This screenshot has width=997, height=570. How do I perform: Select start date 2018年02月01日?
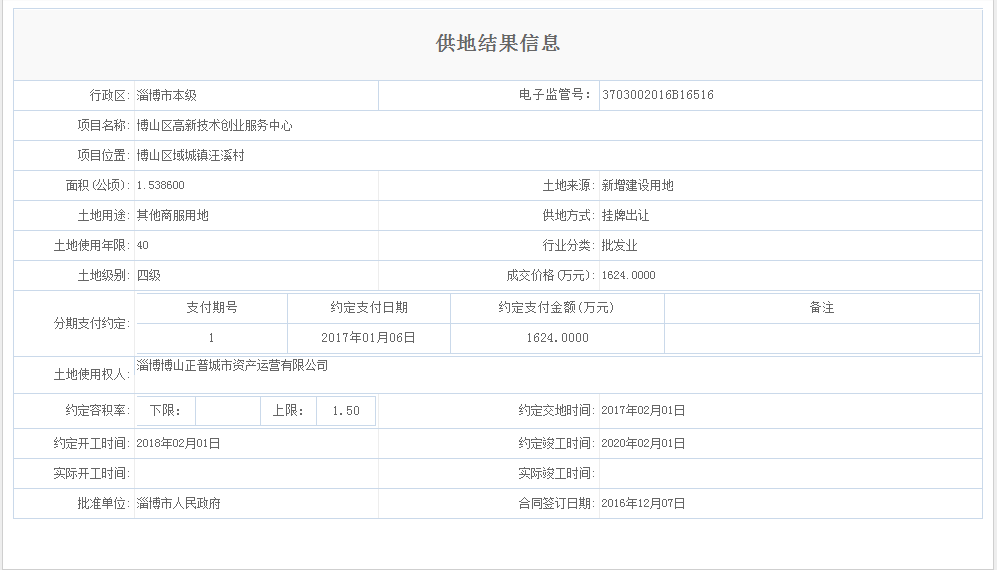[x=179, y=443]
